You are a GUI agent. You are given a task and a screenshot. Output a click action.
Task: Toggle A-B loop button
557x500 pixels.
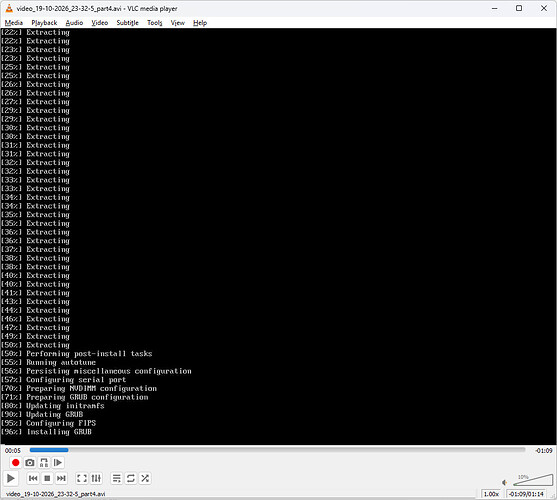pyautogui.click(x=44, y=462)
